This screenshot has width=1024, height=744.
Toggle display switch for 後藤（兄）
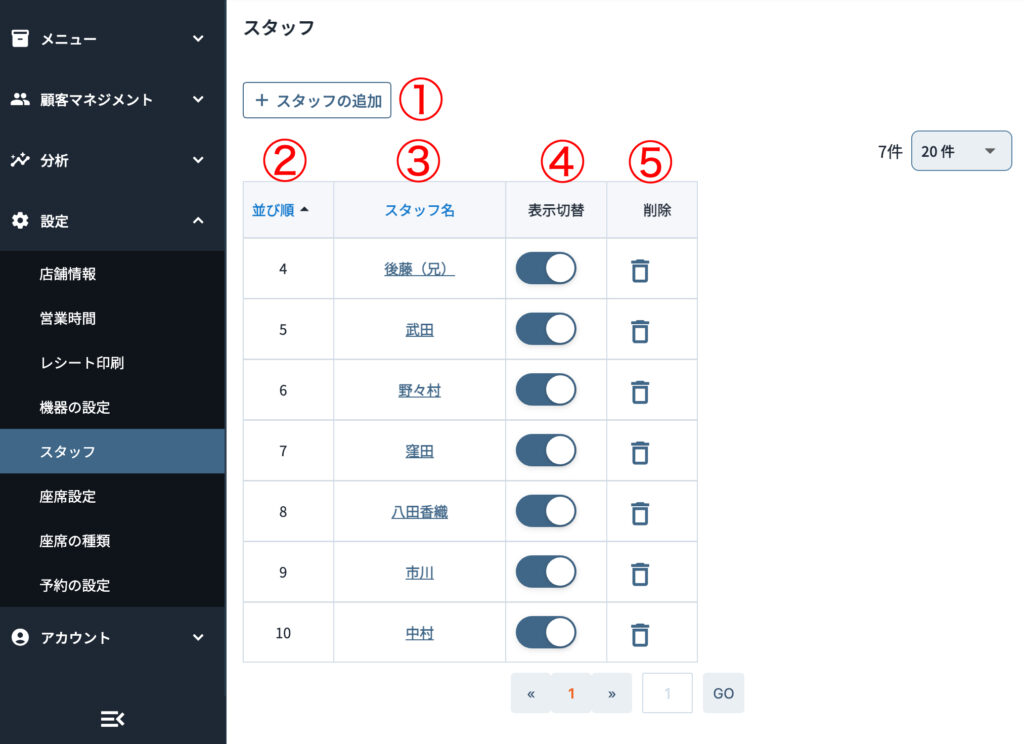(546, 268)
